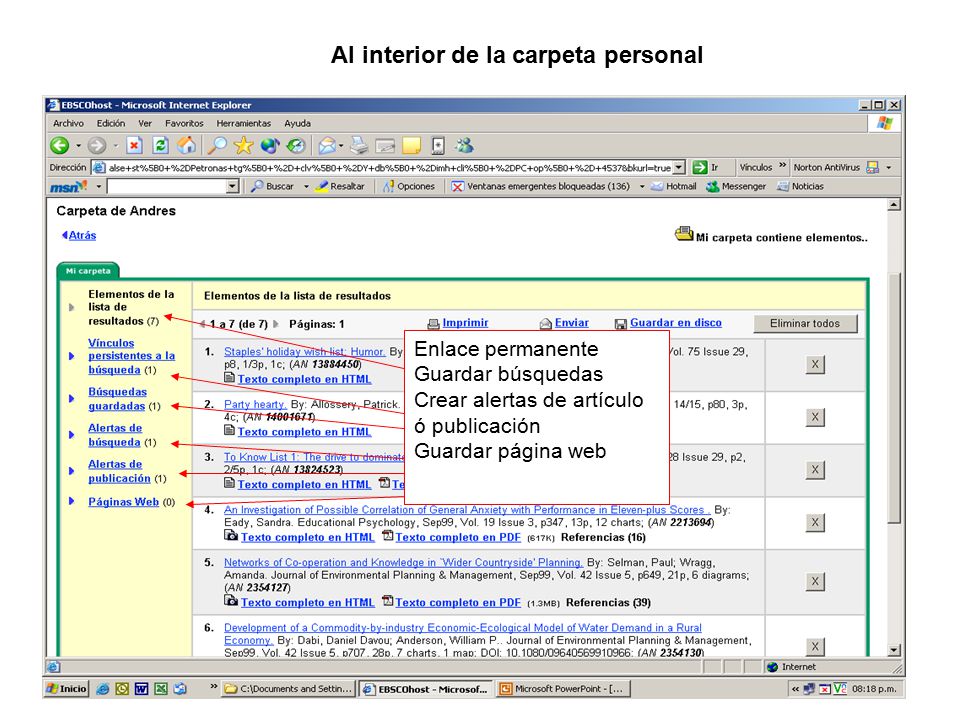
Task: Open the Edición menu
Action: click(x=111, y=123)
